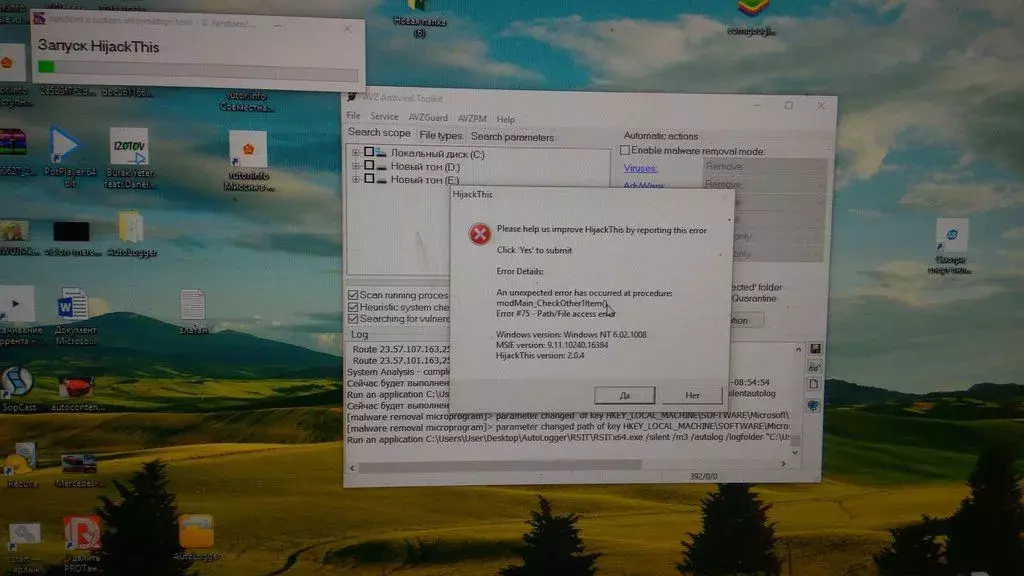1024x576 pixels.
Task: Open the Help menu in AVZ
Action: [x=505, y=120]
